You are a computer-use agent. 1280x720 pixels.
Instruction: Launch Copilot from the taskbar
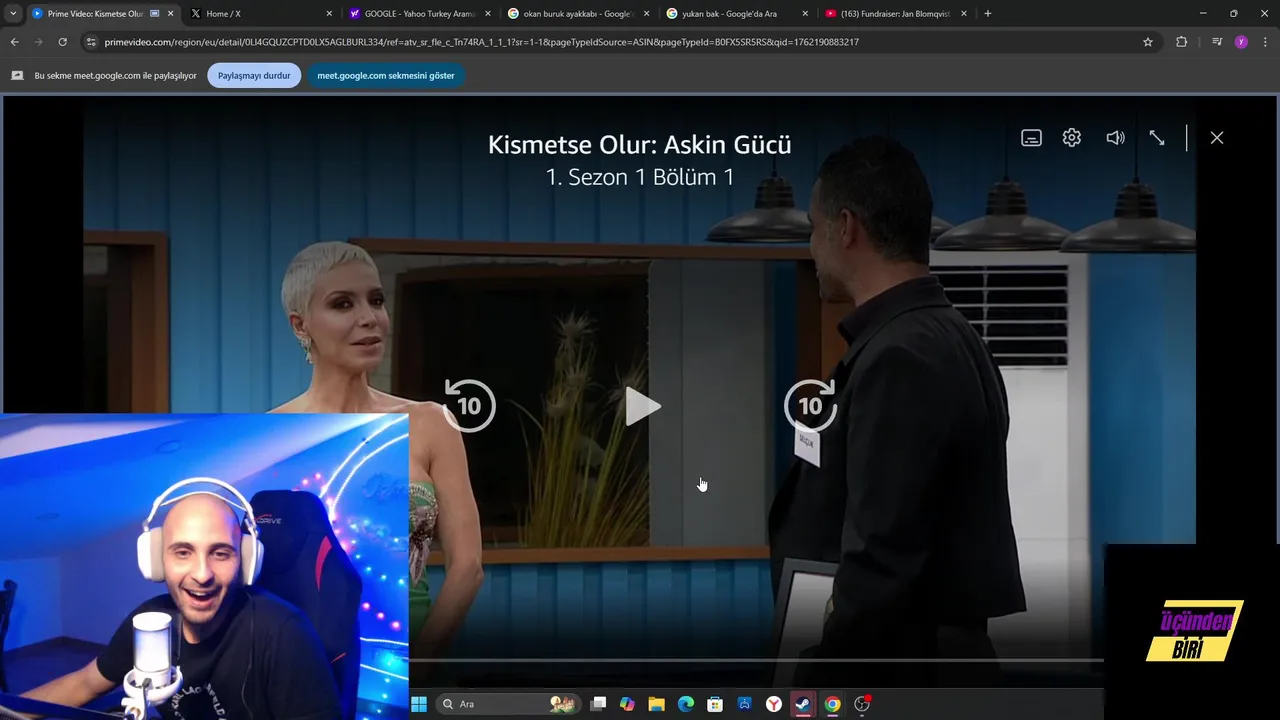pos(627,704)
